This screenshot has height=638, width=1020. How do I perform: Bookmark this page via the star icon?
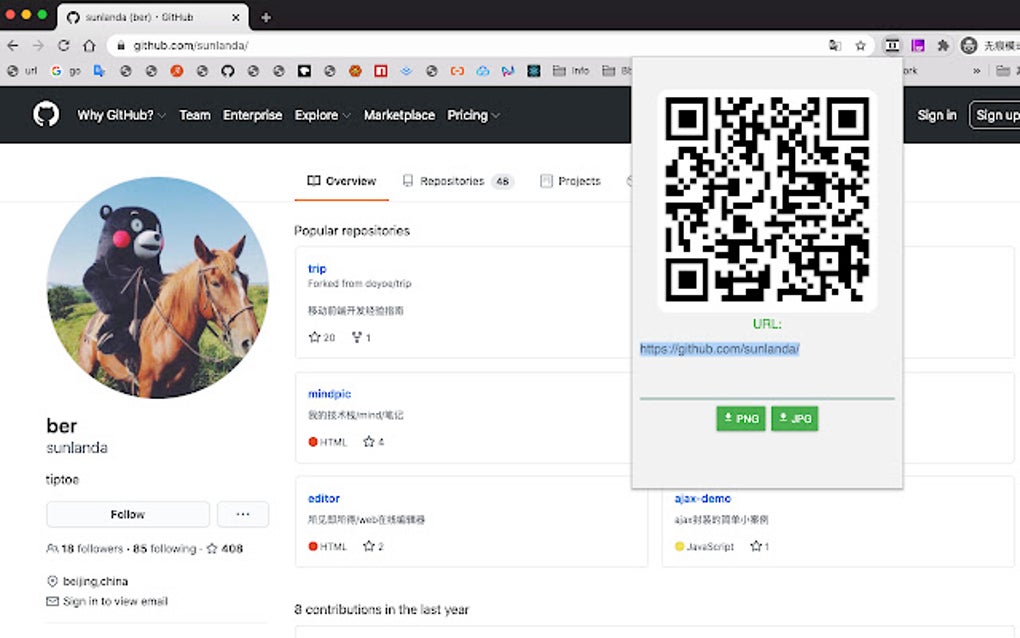tap(860, 45)
